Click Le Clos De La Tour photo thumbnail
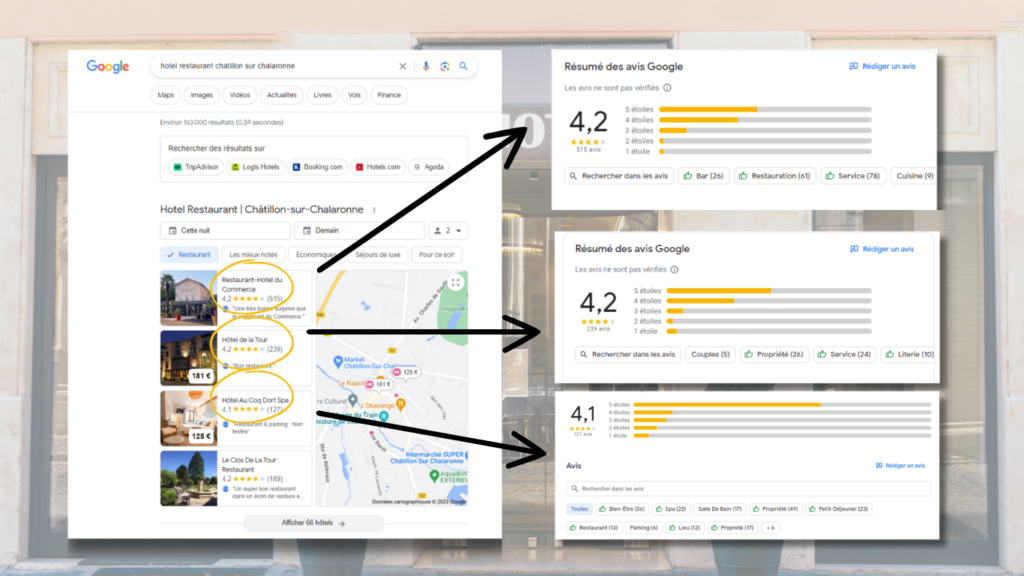Screen dimensions: 1024x576 [x=189, y=478]
